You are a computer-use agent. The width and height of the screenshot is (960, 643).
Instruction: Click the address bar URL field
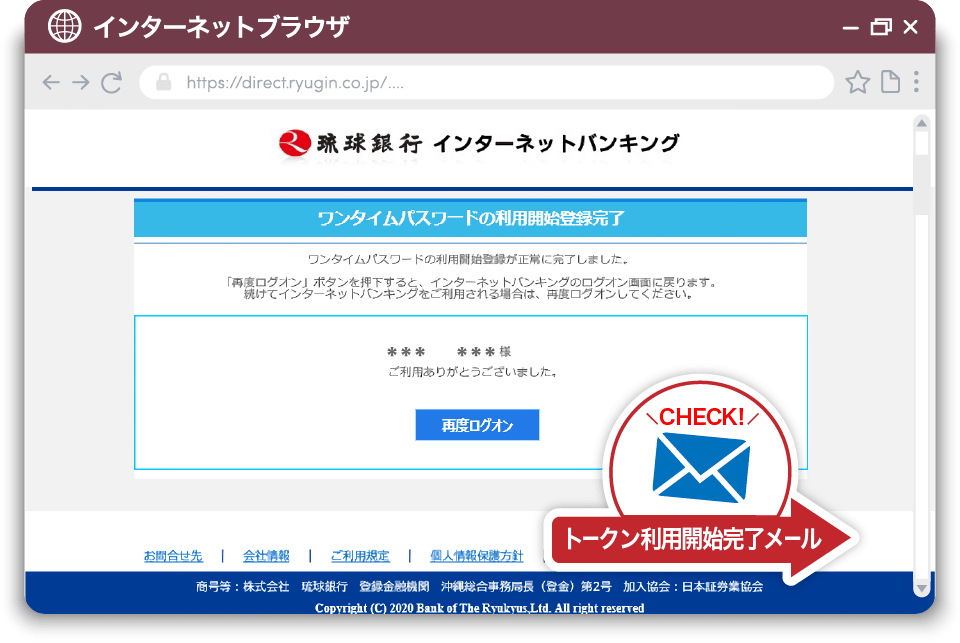(x=486, y=82)
